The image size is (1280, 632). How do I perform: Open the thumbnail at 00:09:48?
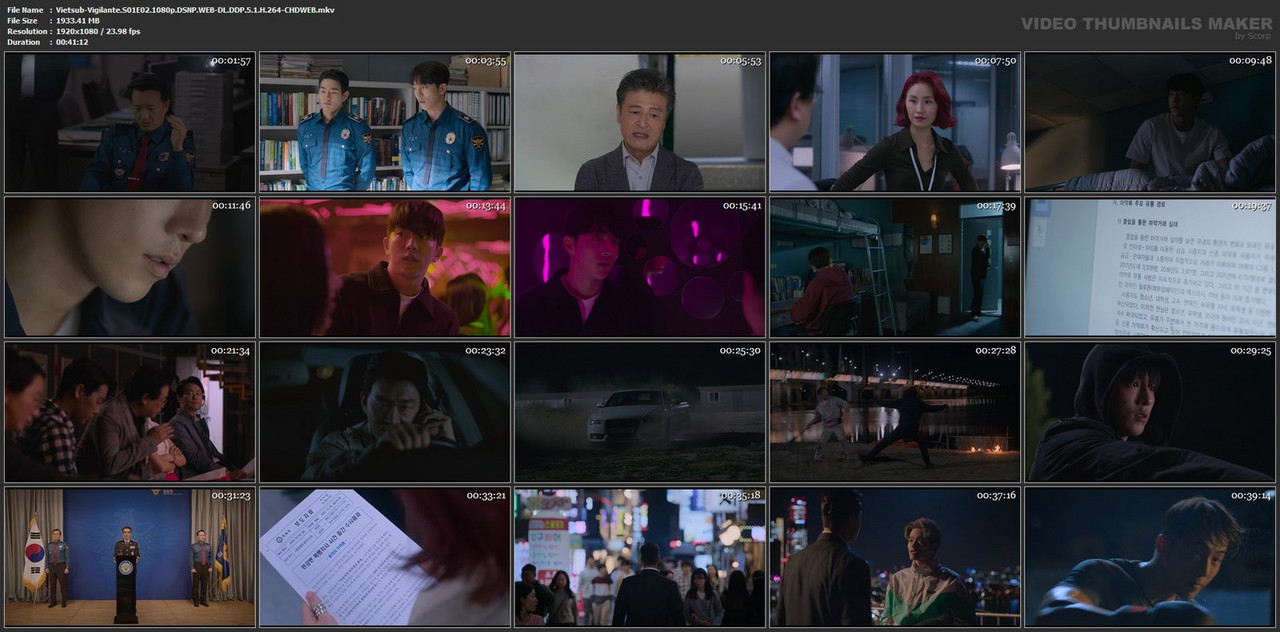click(1150, 122)
